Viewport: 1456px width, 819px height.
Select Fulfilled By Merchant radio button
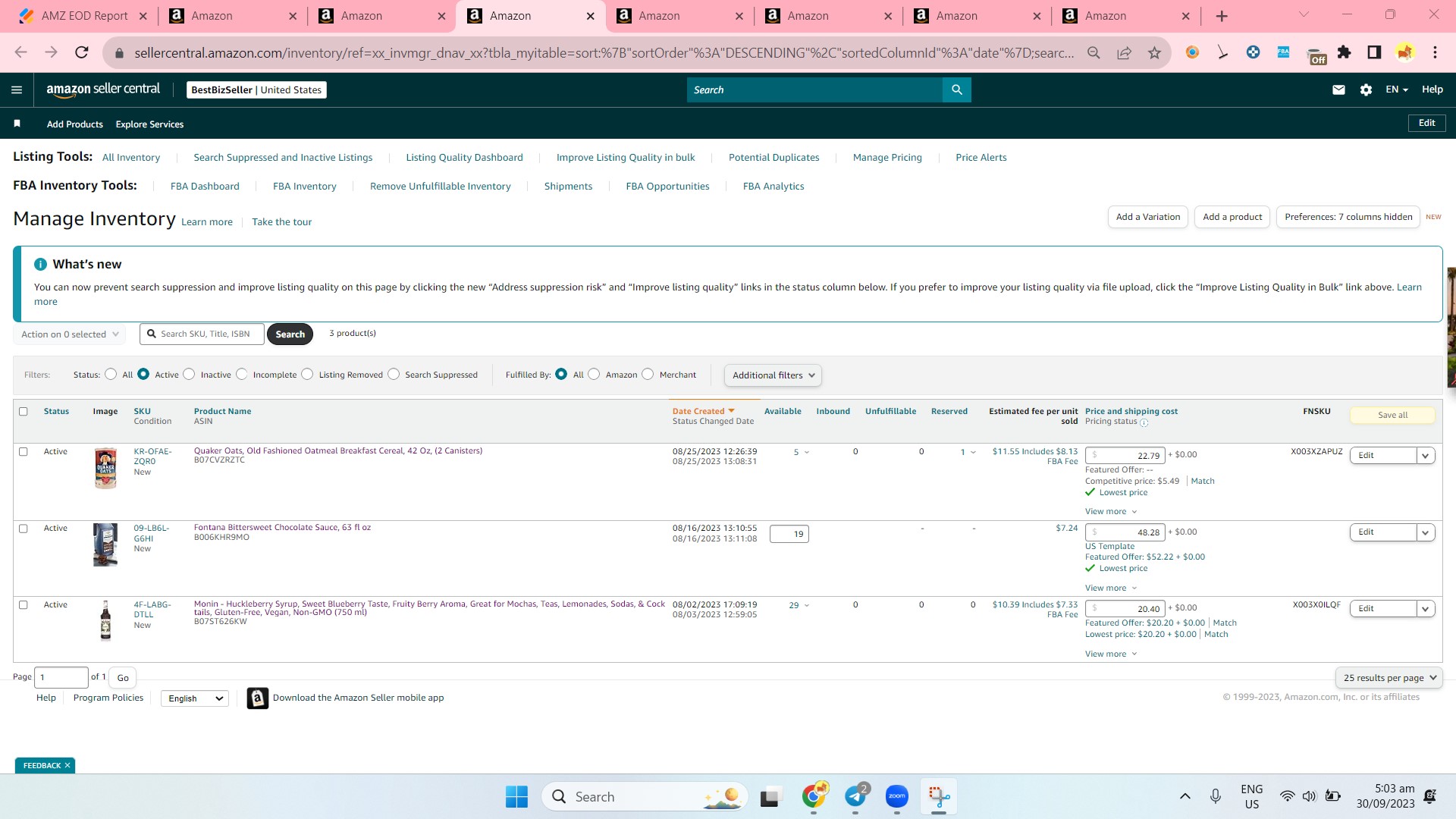pyautogui.click(x=648, y=374)
